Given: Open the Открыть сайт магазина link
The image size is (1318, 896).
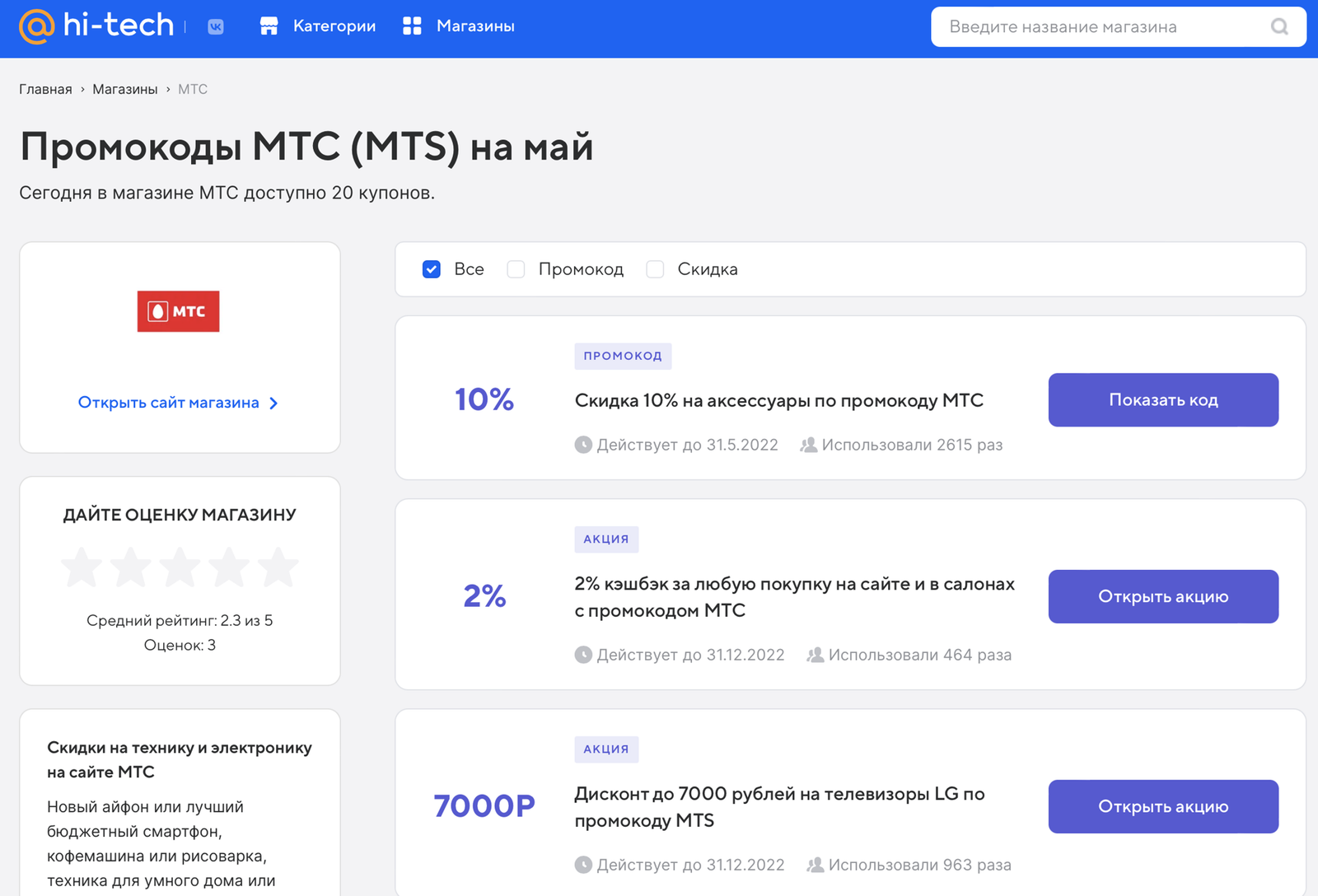Looking at the screenshot, I should tap(178, 403).
